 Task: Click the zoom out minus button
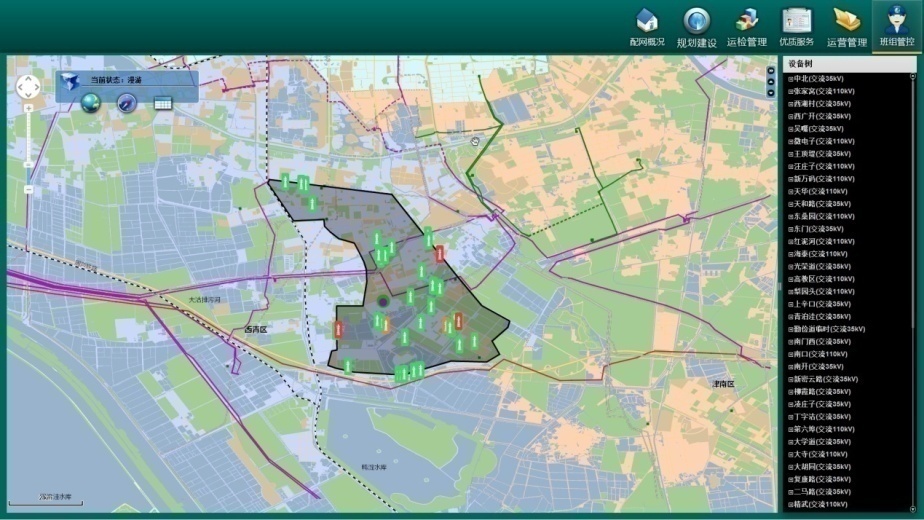pos(28,189)
